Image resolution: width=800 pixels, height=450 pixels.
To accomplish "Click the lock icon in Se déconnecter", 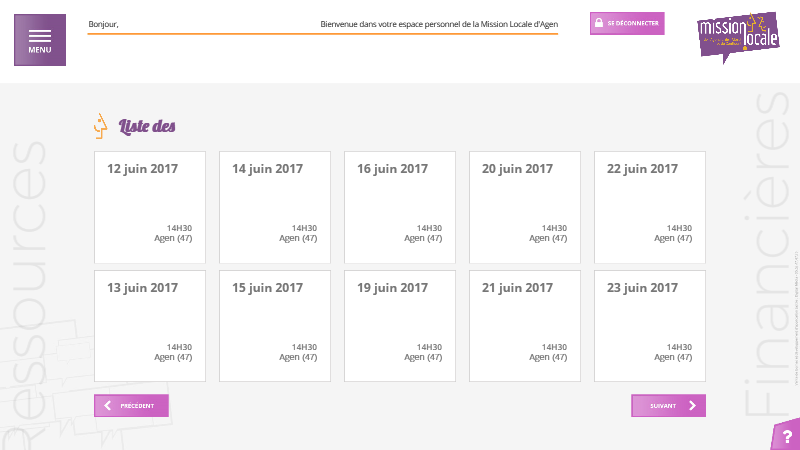I will (599, 22).
